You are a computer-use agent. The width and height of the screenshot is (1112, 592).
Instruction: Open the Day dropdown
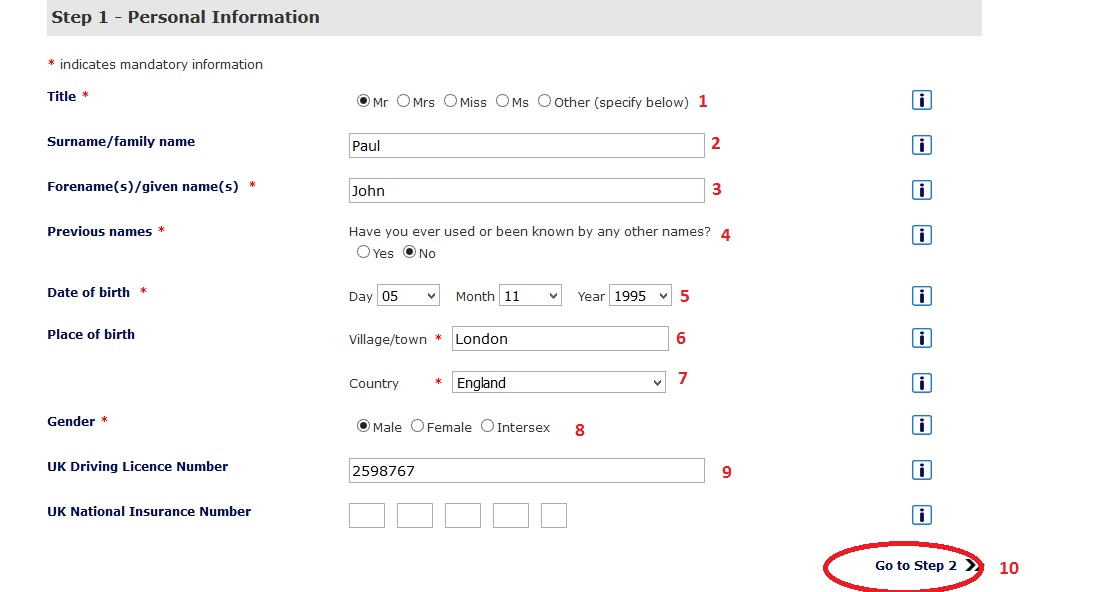pyautogui.click(x=408, y=296)
